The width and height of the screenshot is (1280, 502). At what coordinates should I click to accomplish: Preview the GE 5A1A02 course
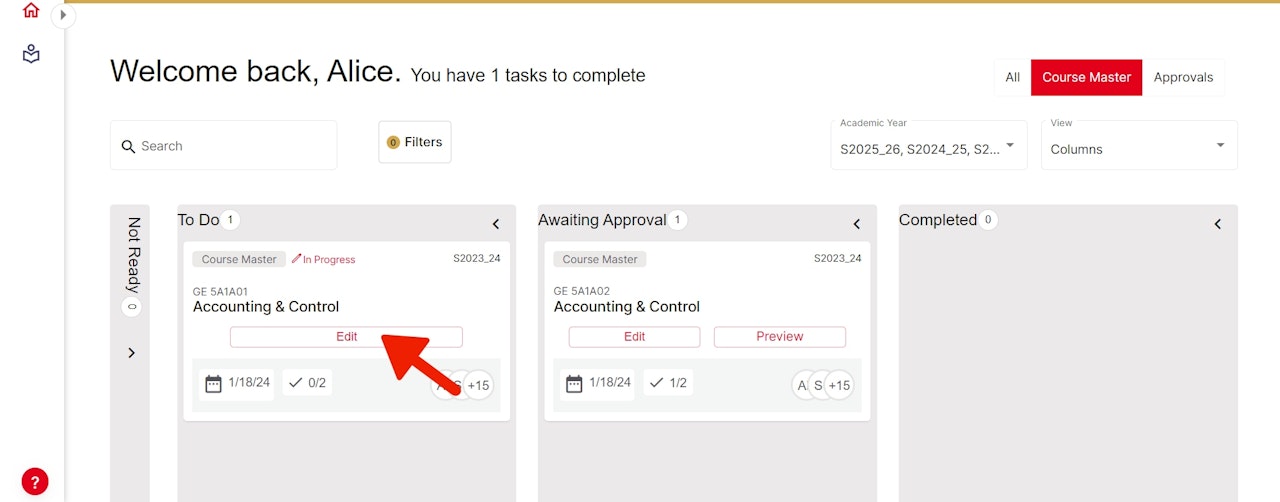pos(779,337)
